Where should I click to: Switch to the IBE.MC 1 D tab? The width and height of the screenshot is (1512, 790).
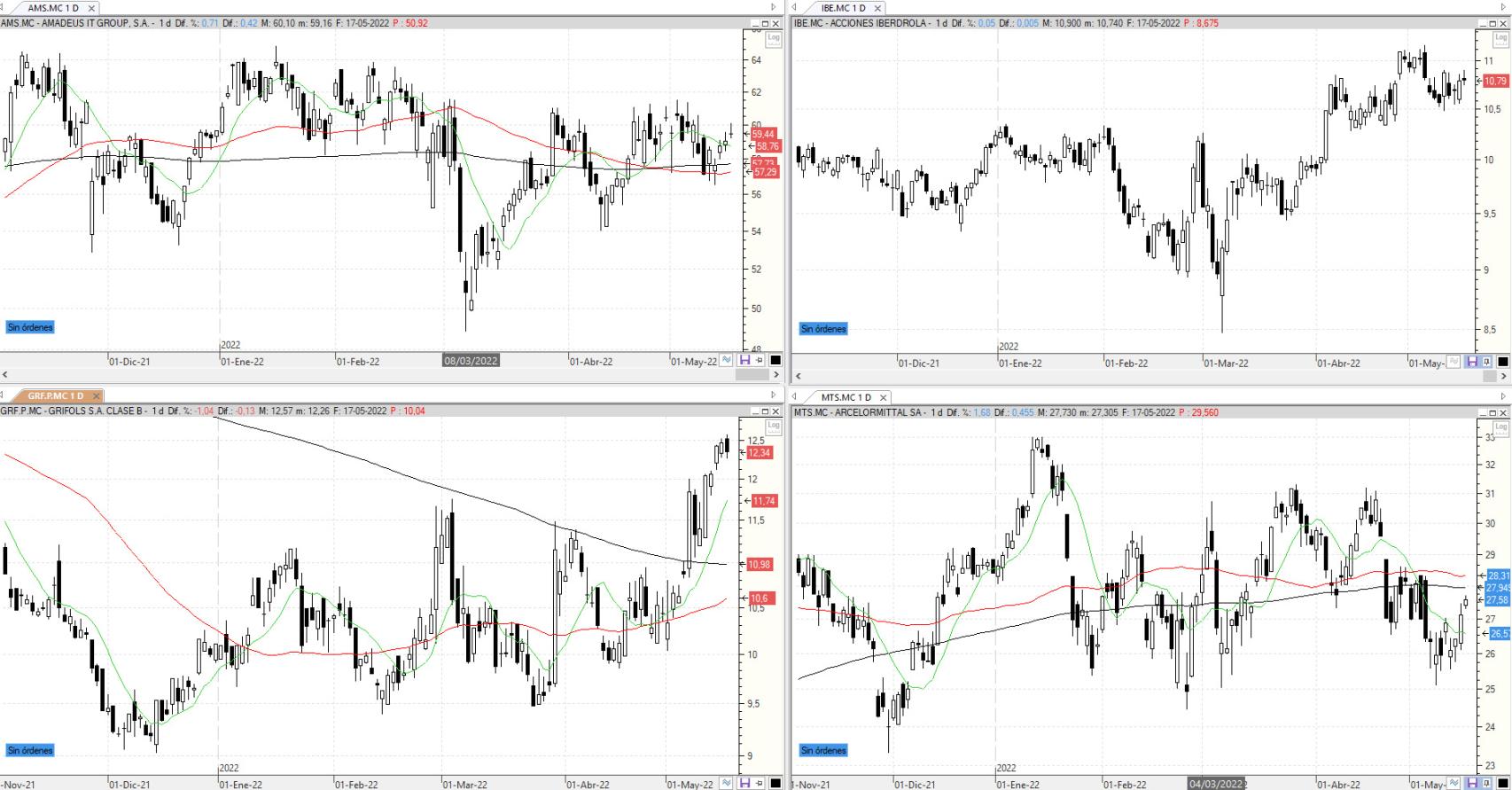click(844, 8)
